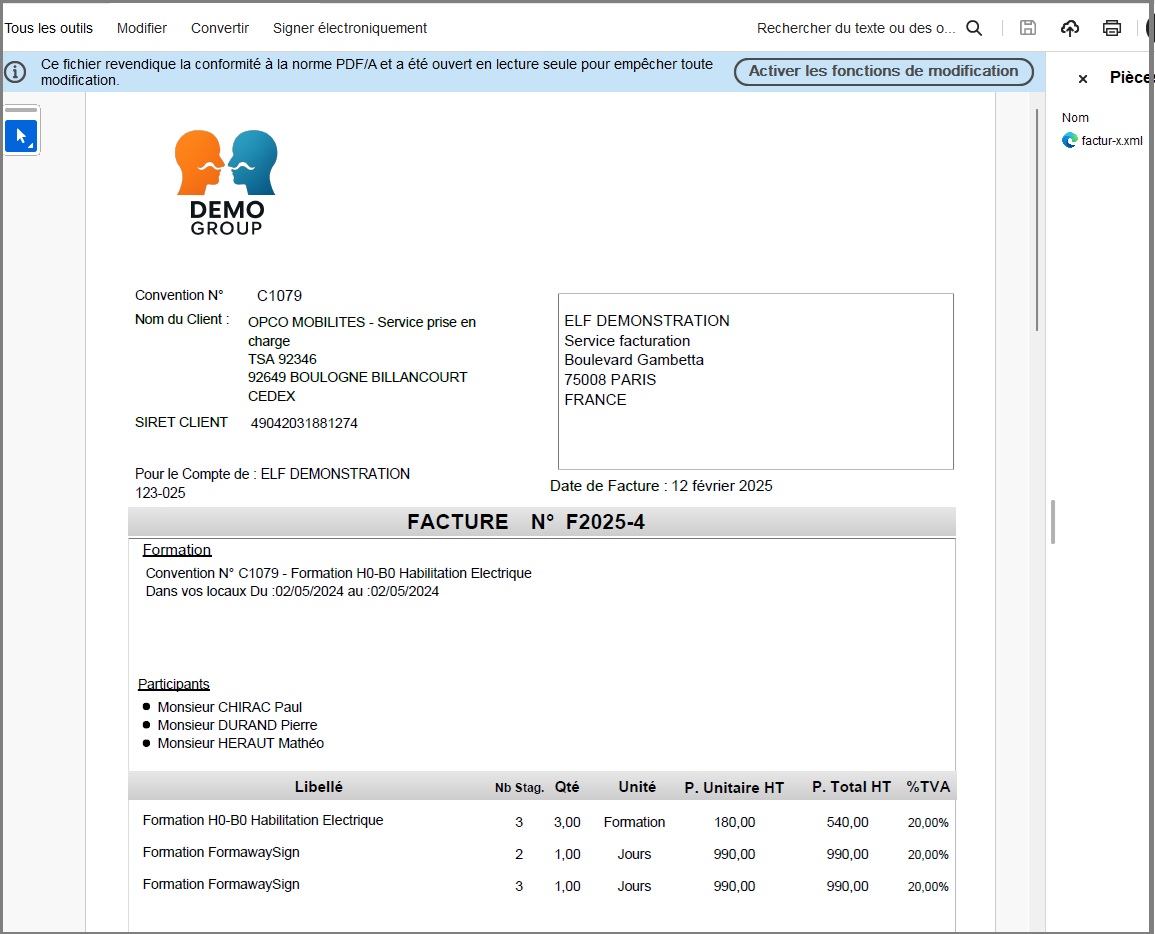Open the Tous les outils menu
The width and height of the screenshot is (1155, 934).
coord(49,28)
